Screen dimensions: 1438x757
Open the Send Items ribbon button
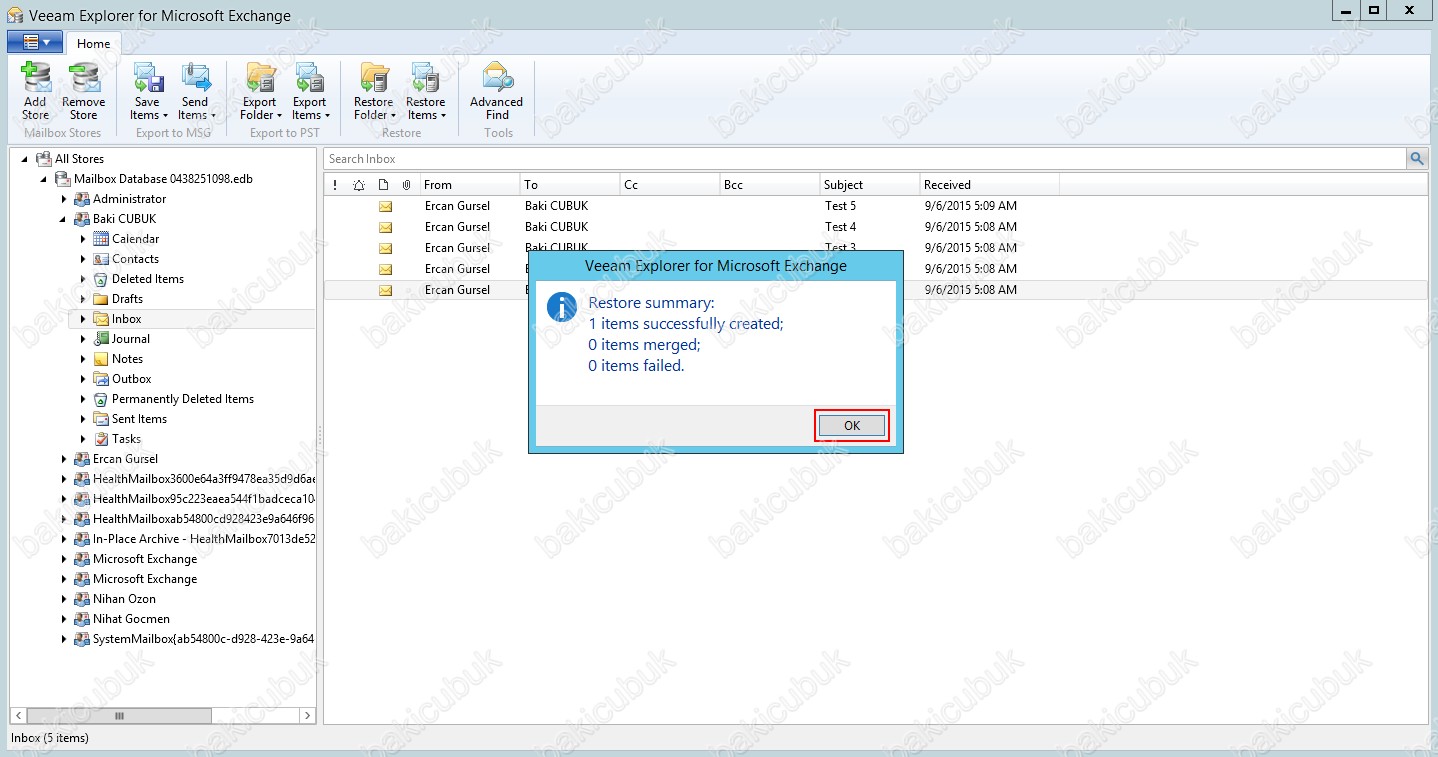tap(195, 91)
